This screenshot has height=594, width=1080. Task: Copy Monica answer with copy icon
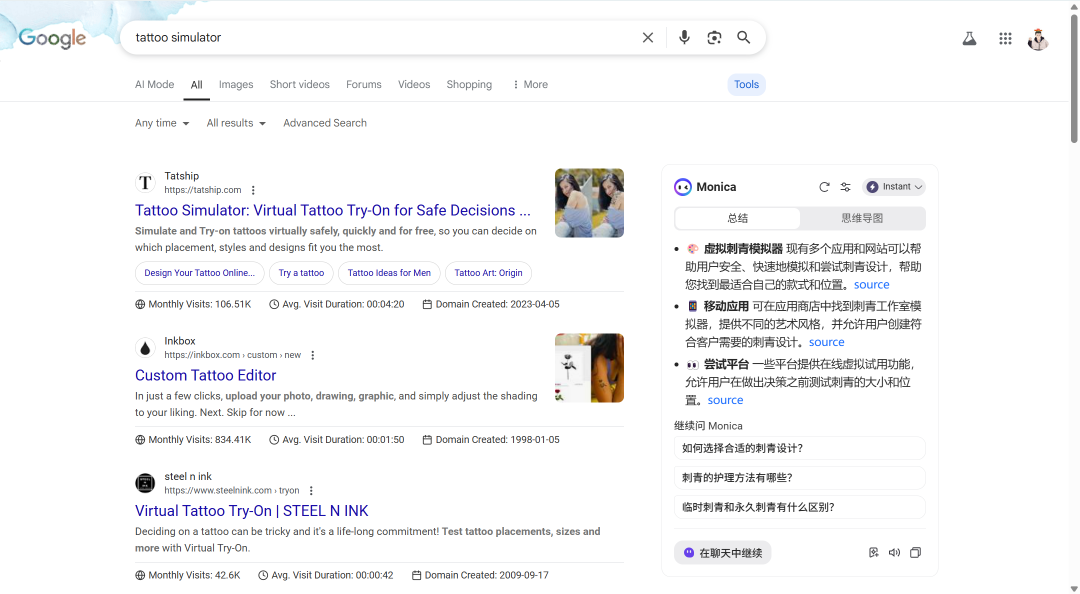coord(915,553)
